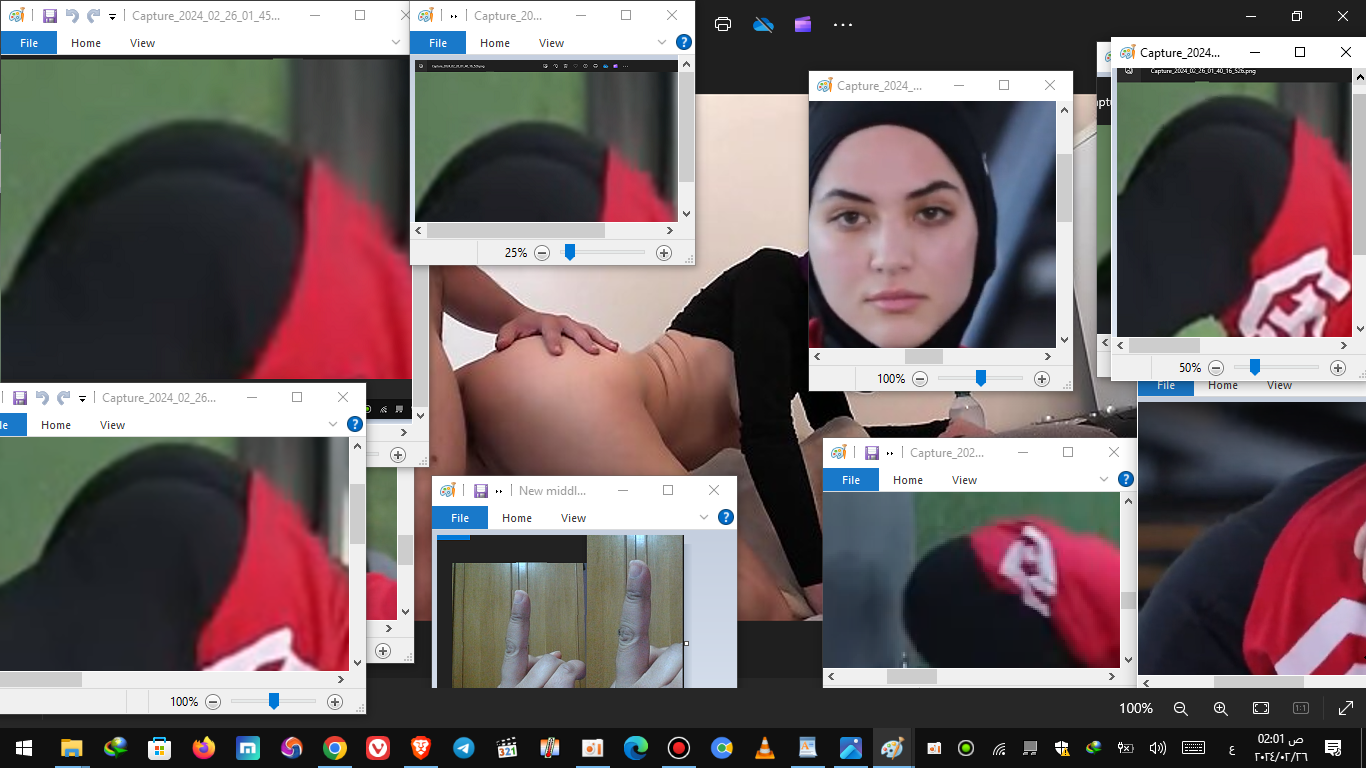This screenshot has width=1366, height=768.
Task: Click Photos zoom in magnifier icon
Action: (x=1220, y=708)
